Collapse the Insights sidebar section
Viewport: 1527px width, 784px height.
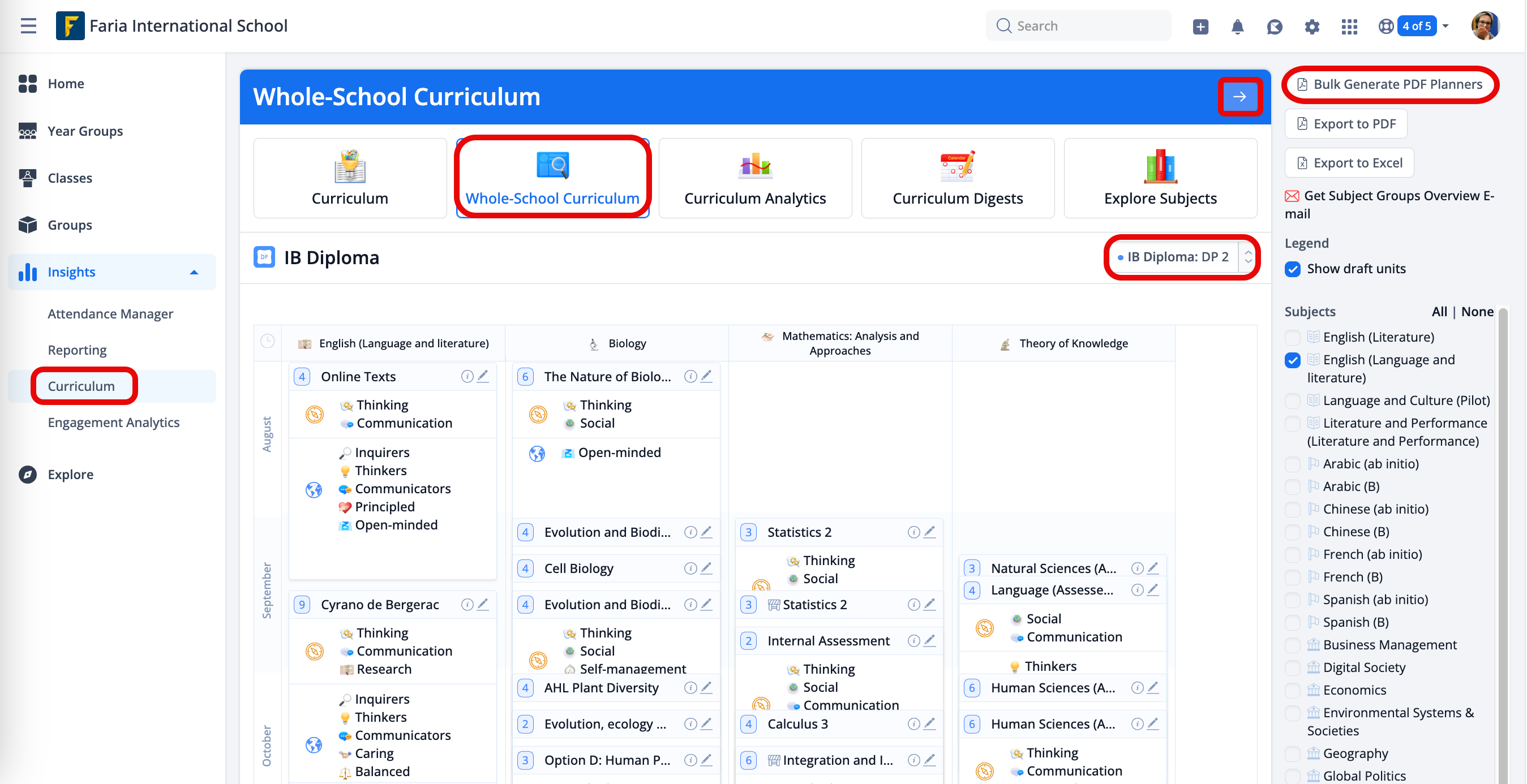[194, 272]
